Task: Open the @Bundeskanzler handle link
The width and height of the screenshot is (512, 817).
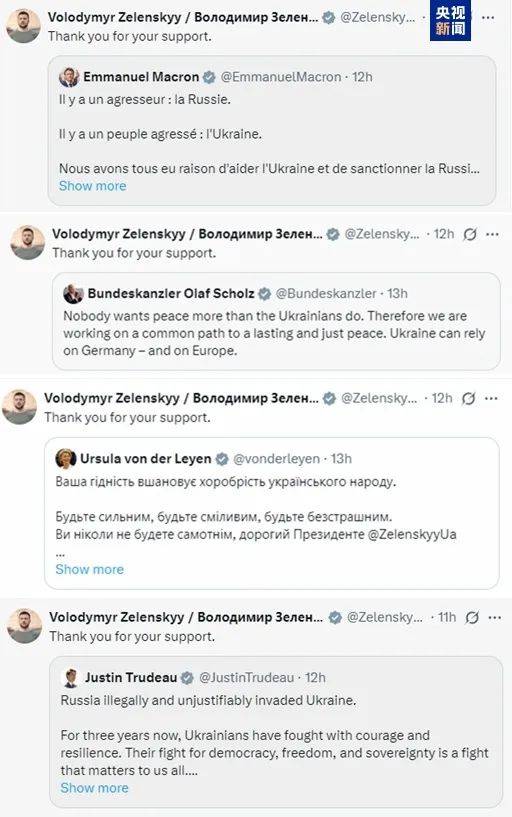Action: point(326,294)
